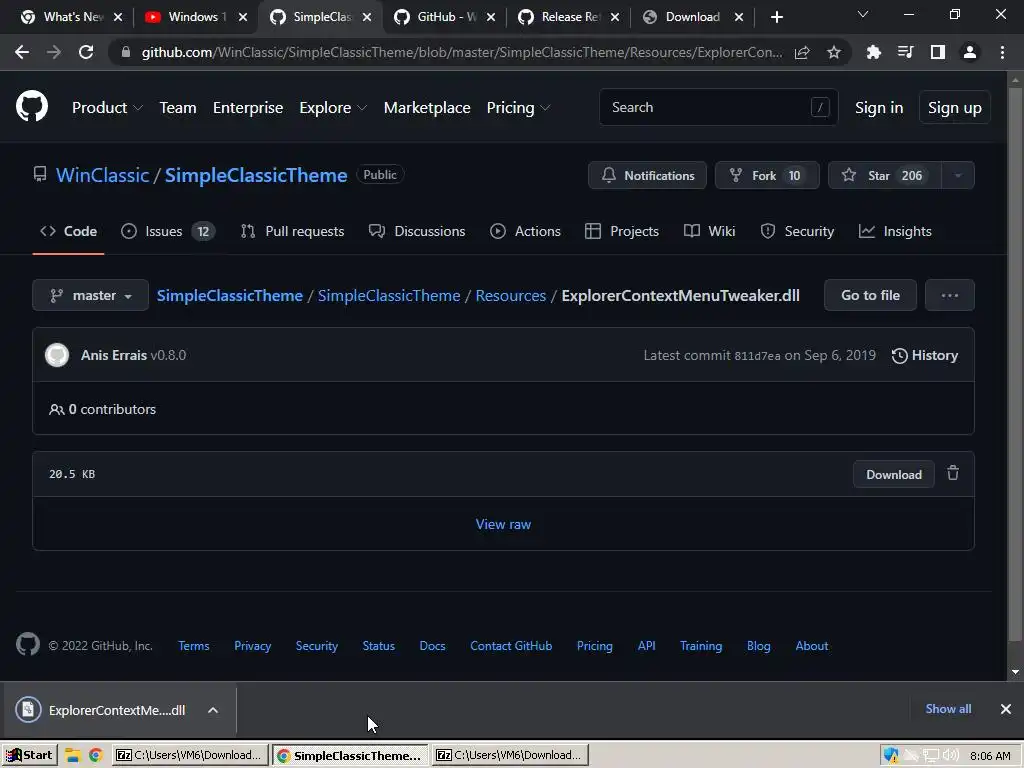Click the Sign up button
The image size is (1024, 768).
954,108
